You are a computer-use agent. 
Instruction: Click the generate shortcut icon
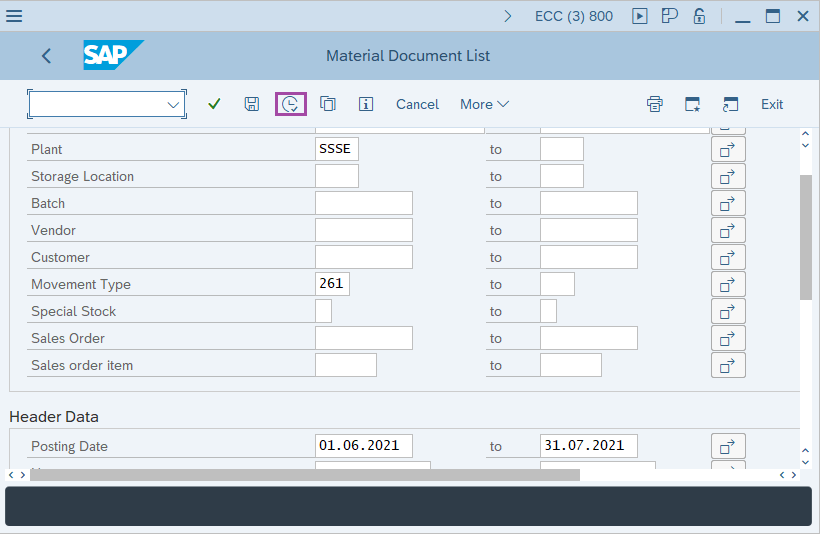(x=730, y=104)
